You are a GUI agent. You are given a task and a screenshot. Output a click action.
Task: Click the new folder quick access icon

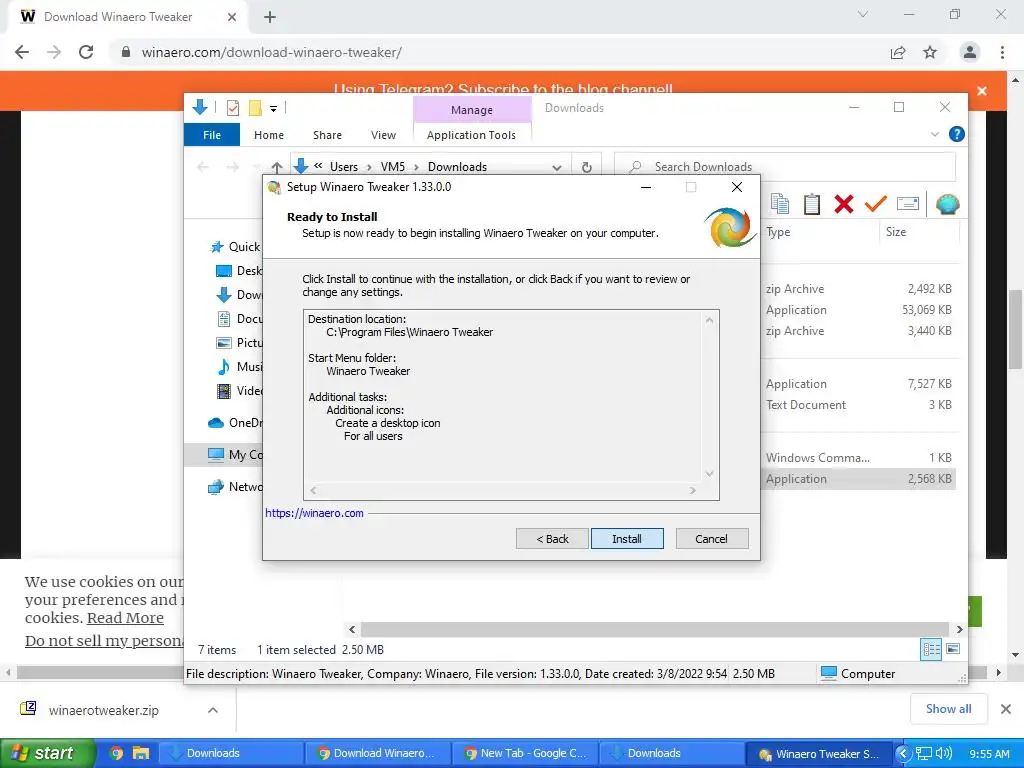255,108
